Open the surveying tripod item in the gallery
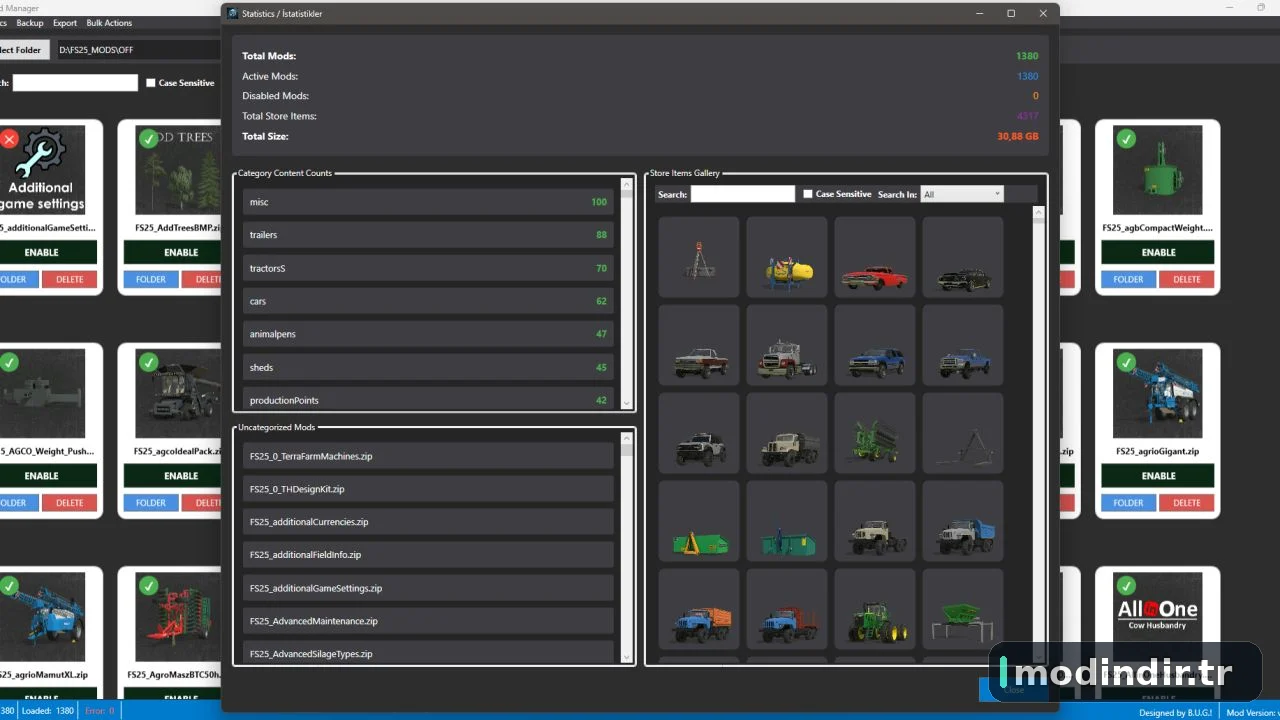The image size is (1280, 720). click(699, 257)
